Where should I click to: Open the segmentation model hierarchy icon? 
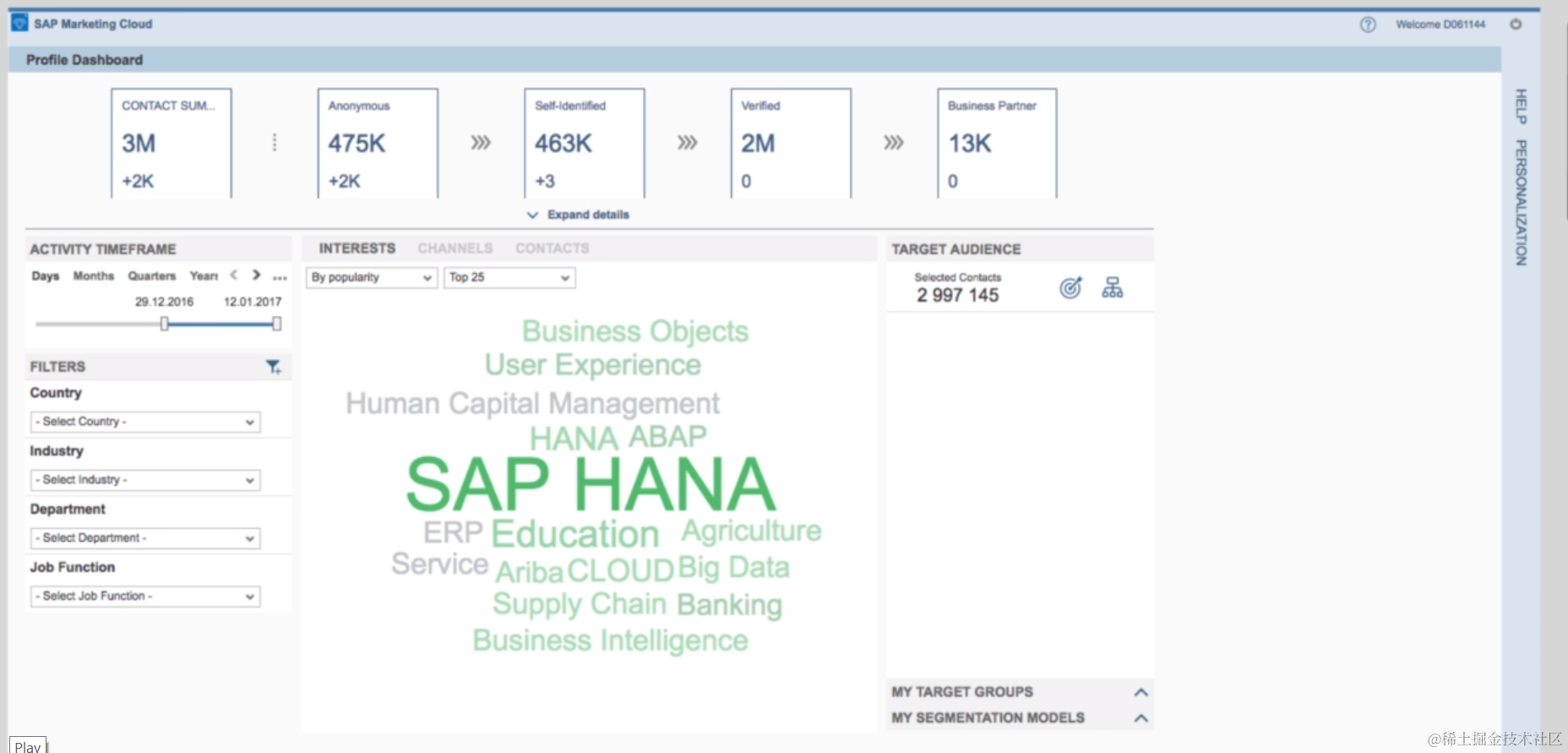[x=1113, y=287]
